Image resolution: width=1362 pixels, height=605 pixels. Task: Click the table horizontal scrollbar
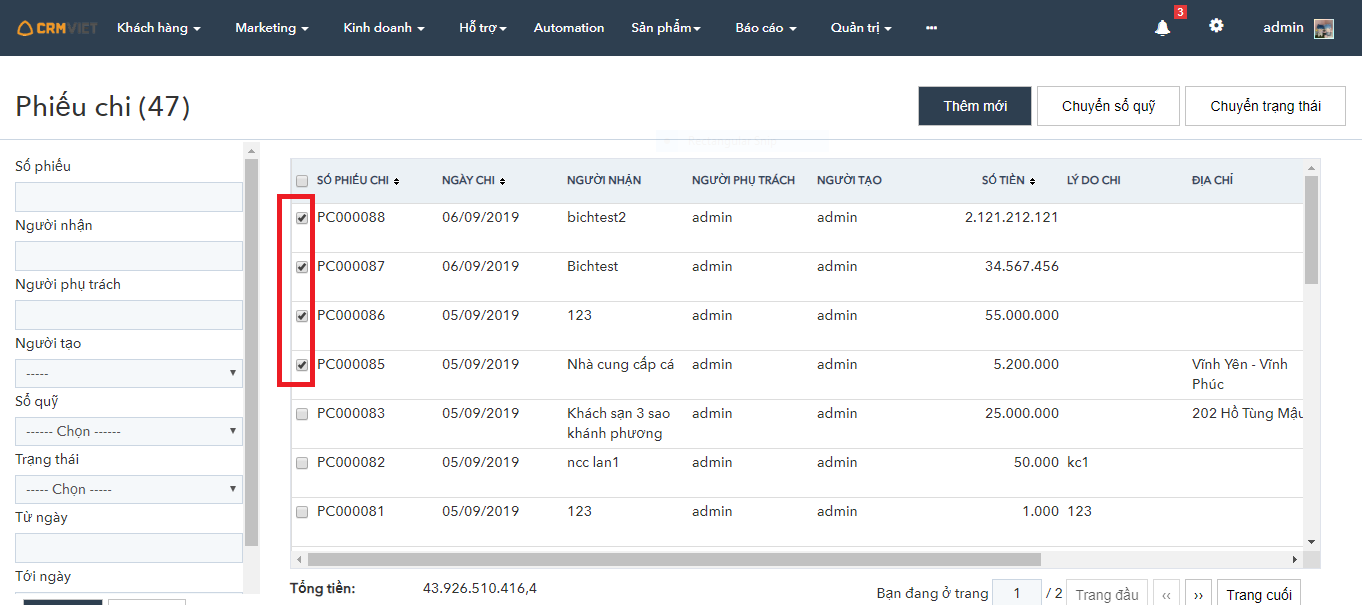click(x=674, y=560)
